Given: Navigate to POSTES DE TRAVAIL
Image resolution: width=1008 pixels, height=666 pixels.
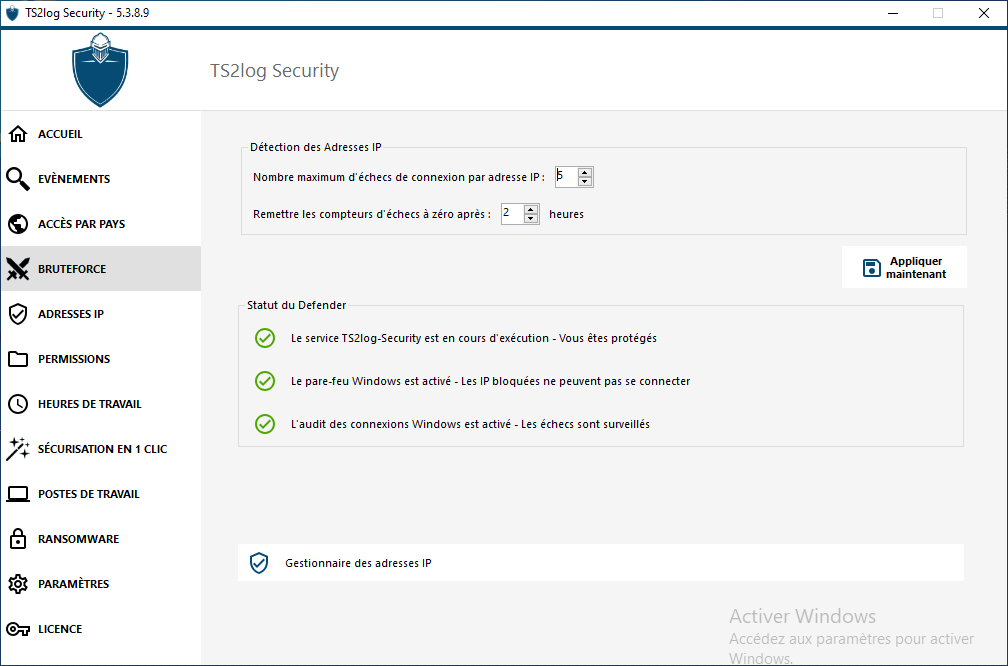Looking at the screenshot, I should pos(101,494).
